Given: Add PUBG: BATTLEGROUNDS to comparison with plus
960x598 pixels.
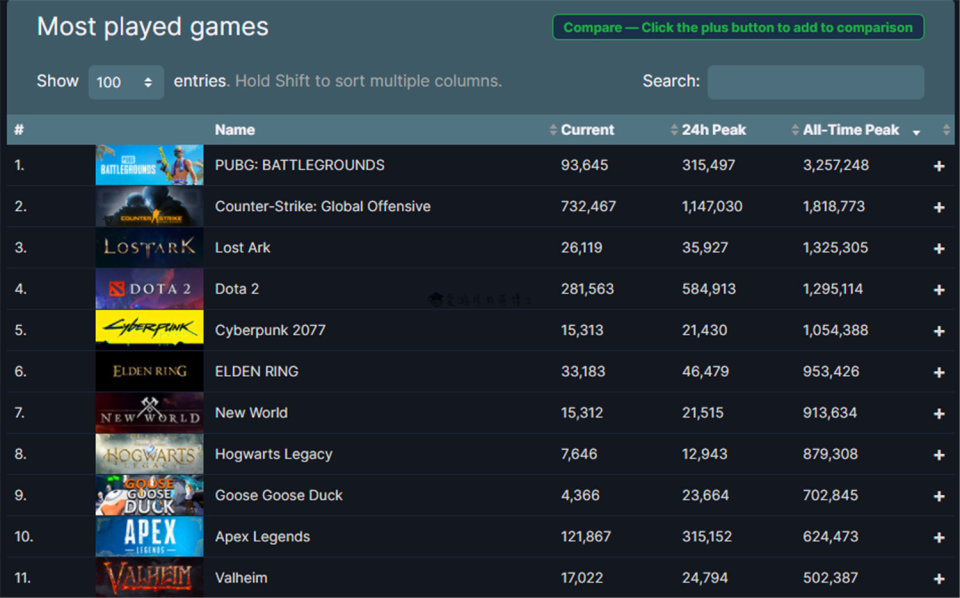Looking at the screenshot, I should [x=939, y=166].
